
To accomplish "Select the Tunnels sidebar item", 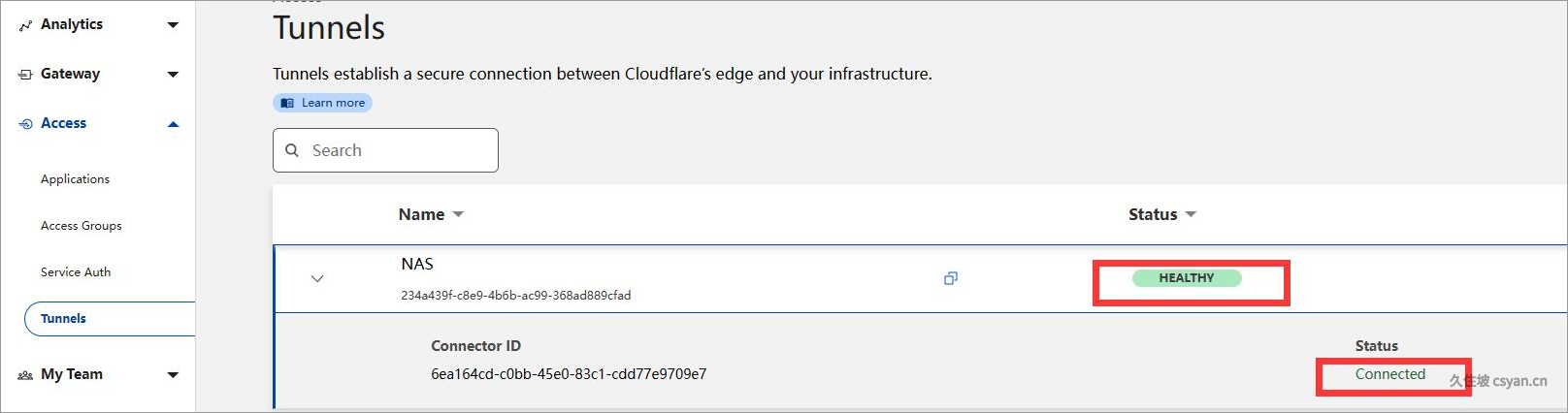I will click(110, 319).
